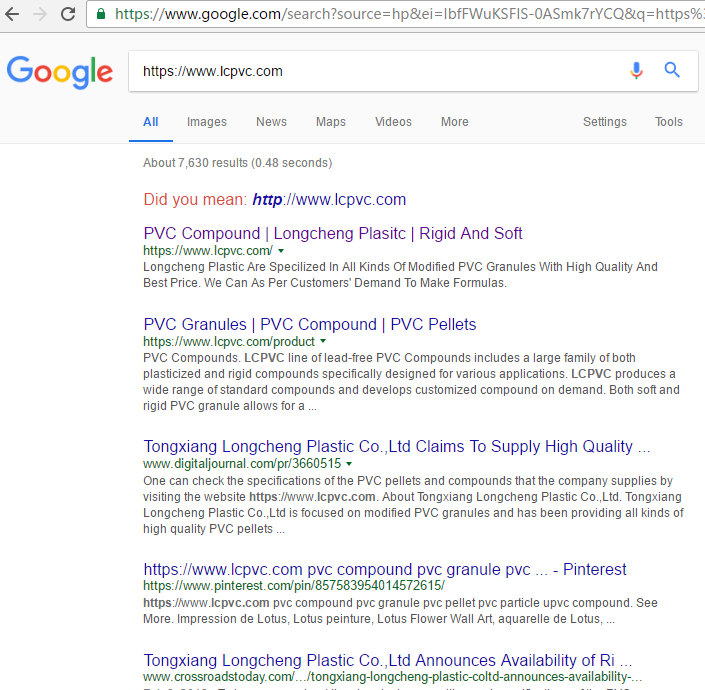Screen dimensions: 705x690
Task: Click snippet starting 'One can check the specifications'
Action: pyautogui.click(x=413, y=505)
